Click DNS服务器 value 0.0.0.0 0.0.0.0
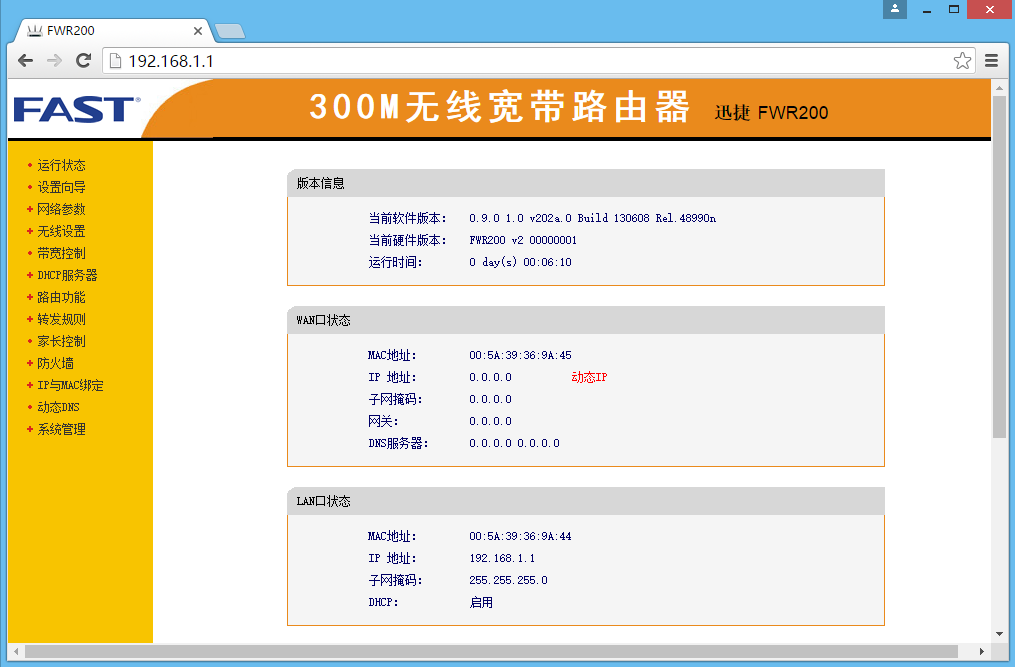The height and width of the screenshot is (667, 1015). pos(515,443)
